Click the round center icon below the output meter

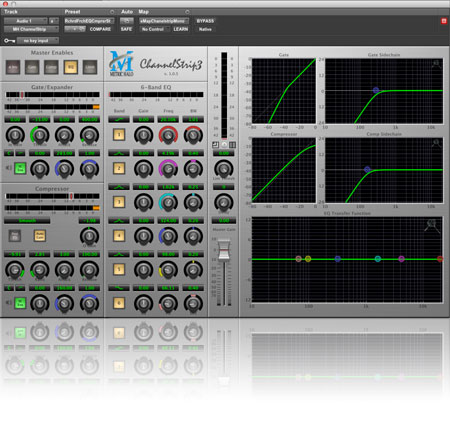(224, 144)
